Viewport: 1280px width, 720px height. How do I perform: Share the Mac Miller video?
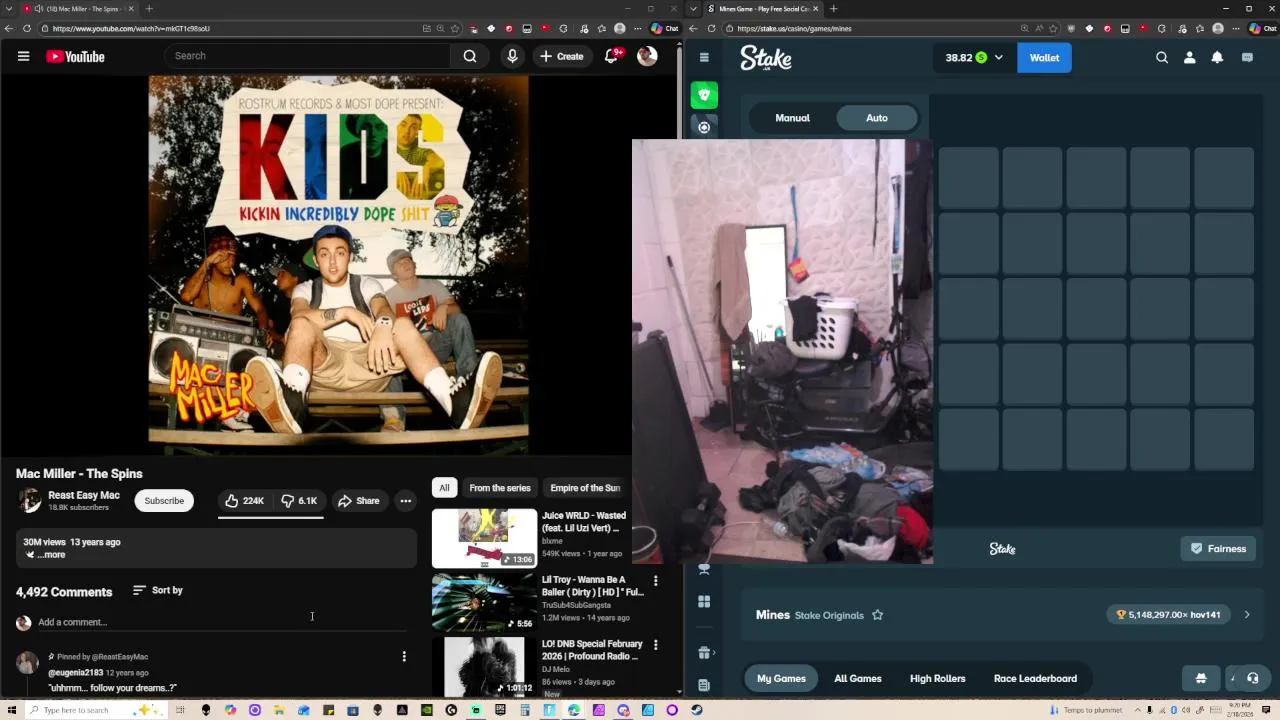pyautogui.click(x=358, y=500)
